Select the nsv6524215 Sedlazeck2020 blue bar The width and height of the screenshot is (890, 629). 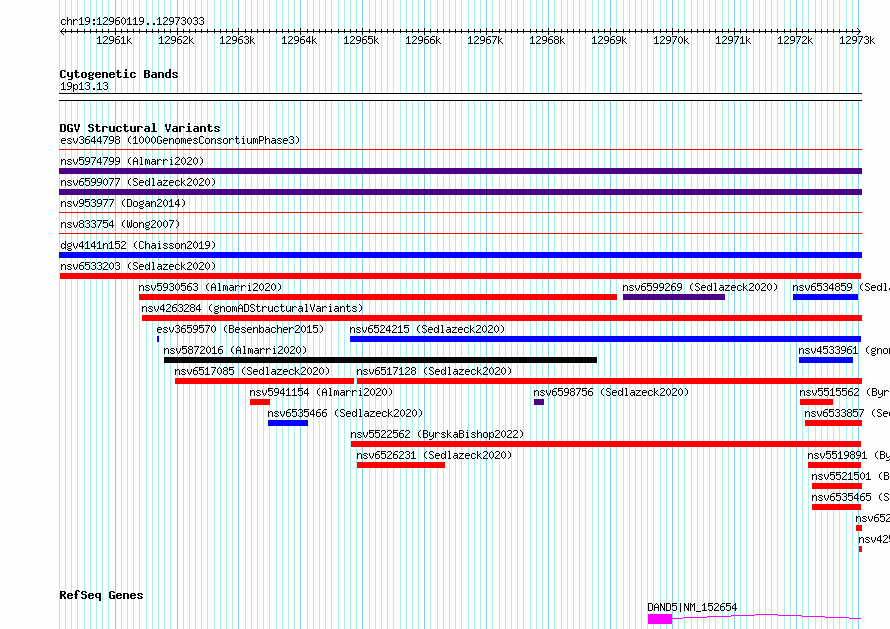(x=606, y=339)
